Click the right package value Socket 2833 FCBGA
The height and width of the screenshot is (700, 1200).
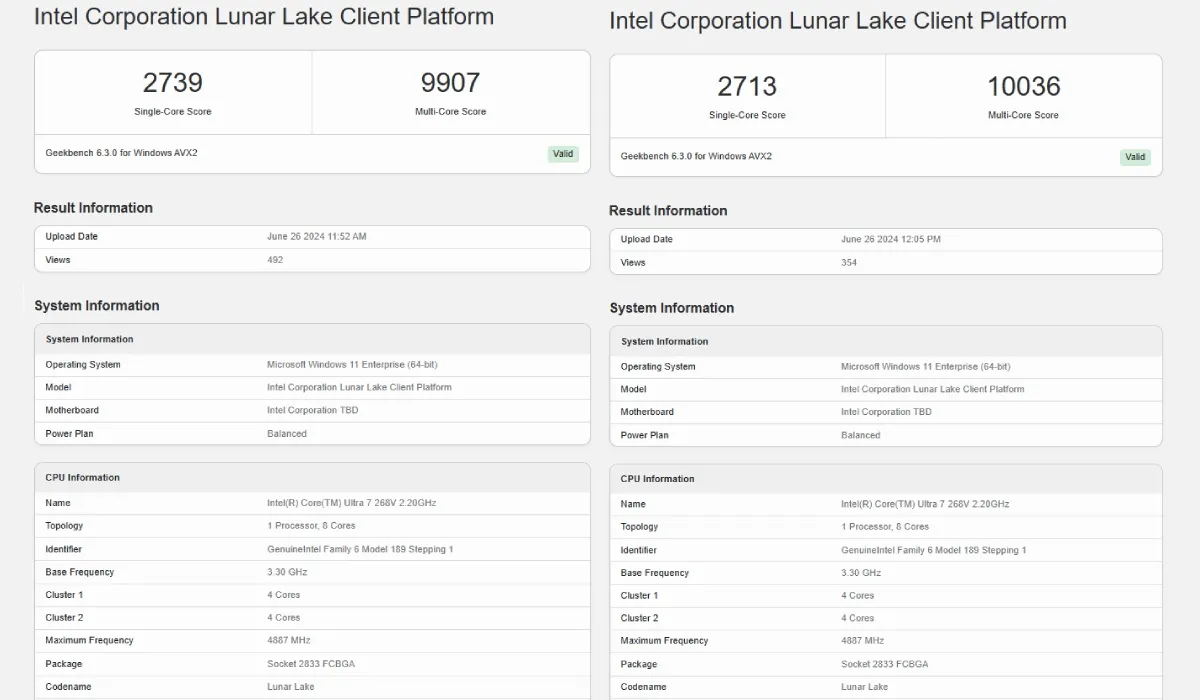885,665
